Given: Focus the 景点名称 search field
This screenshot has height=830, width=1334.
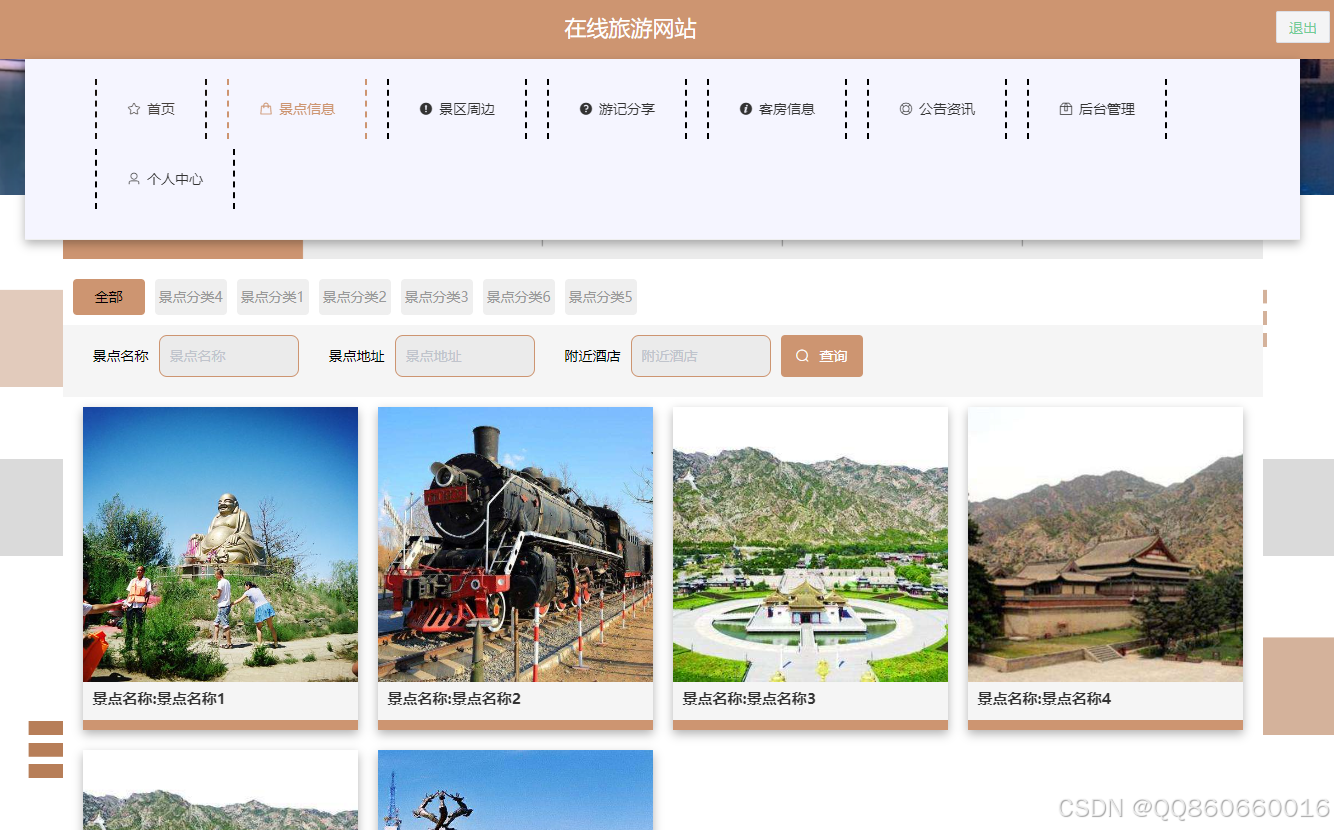Looking at the screenshot, I should point(229,356).
